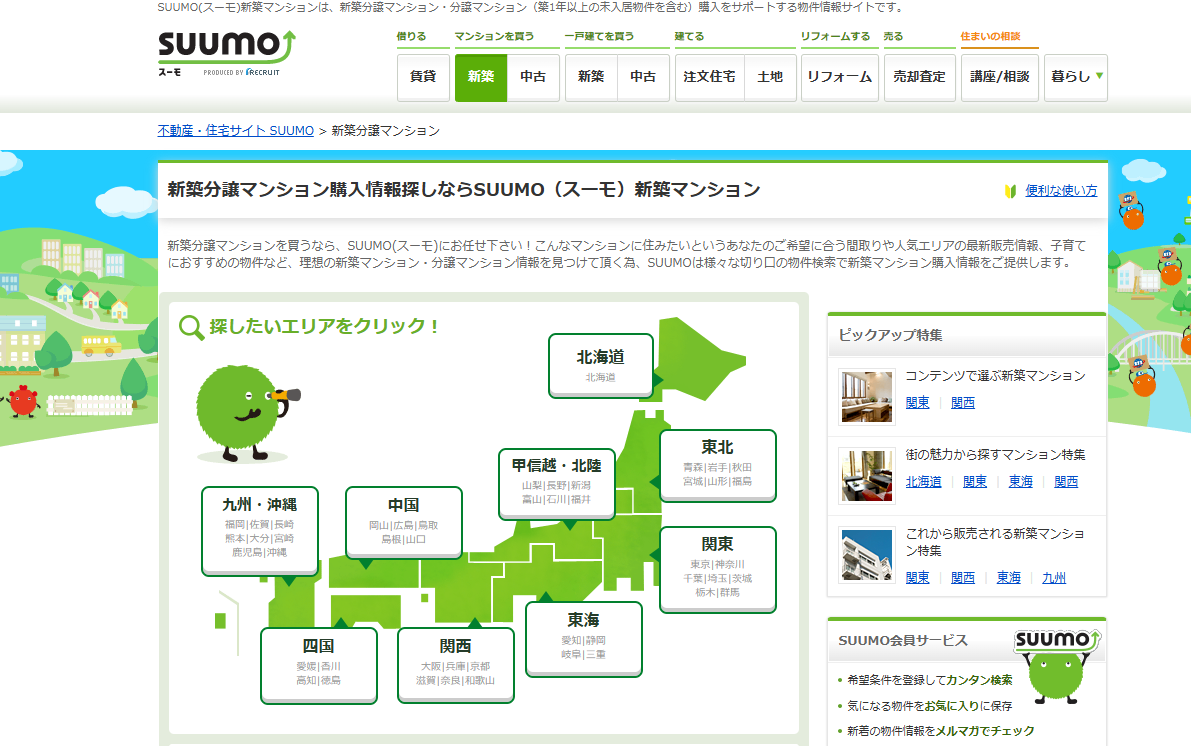Click the SUUMO logo in the member service panel
Screen dimensions: 1191x746
tap(1057, 640)
